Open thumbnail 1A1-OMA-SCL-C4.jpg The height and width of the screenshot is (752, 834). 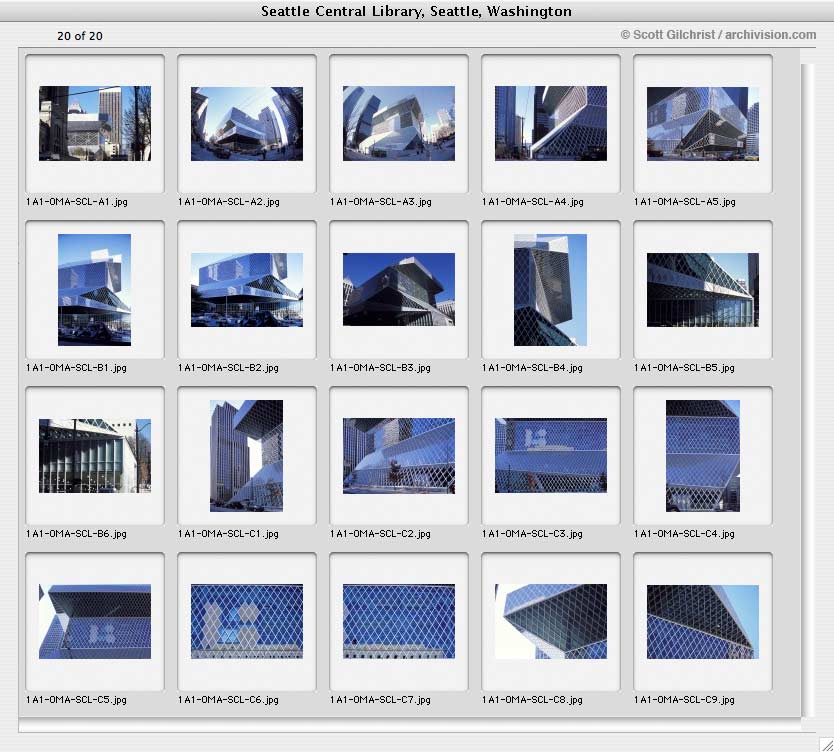703,456
